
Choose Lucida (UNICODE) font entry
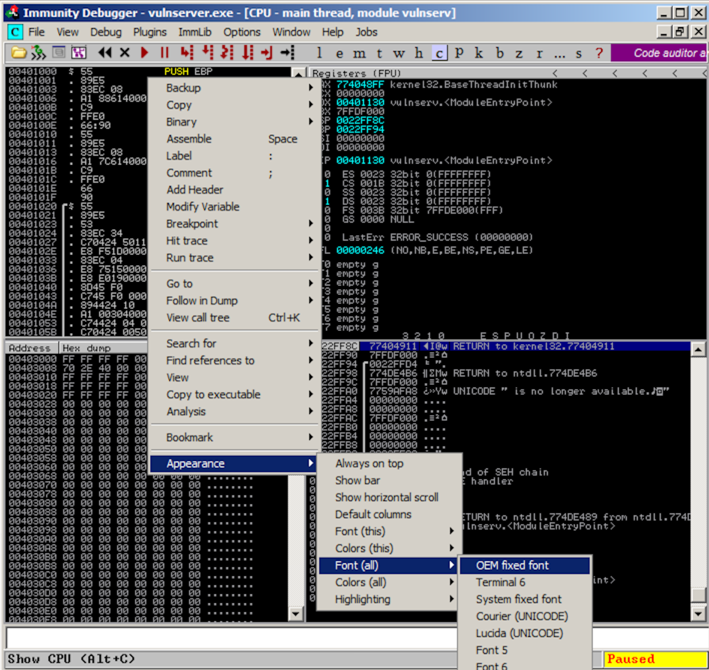(518, 633)
